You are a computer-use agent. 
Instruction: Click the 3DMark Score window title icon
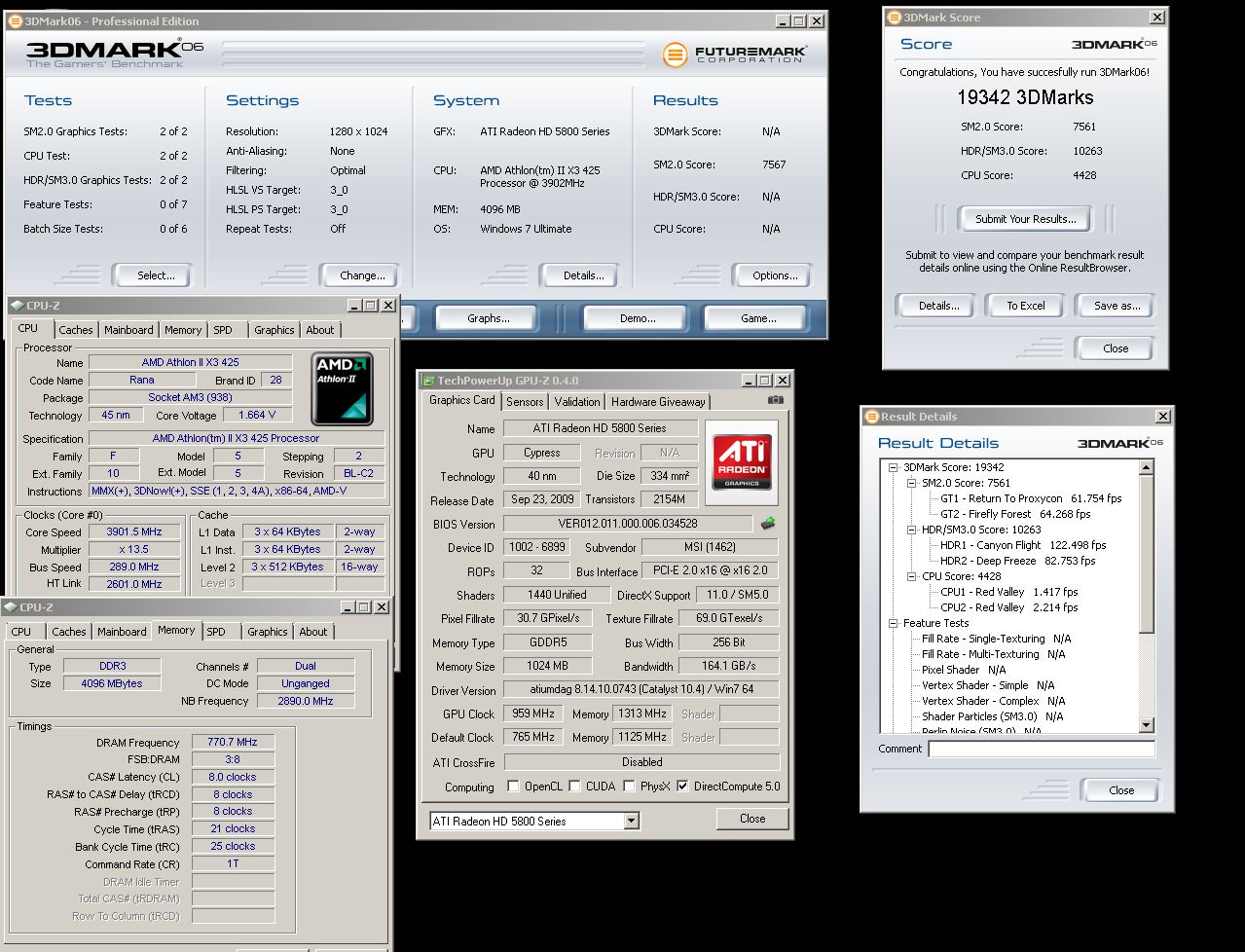pos(894,18)
